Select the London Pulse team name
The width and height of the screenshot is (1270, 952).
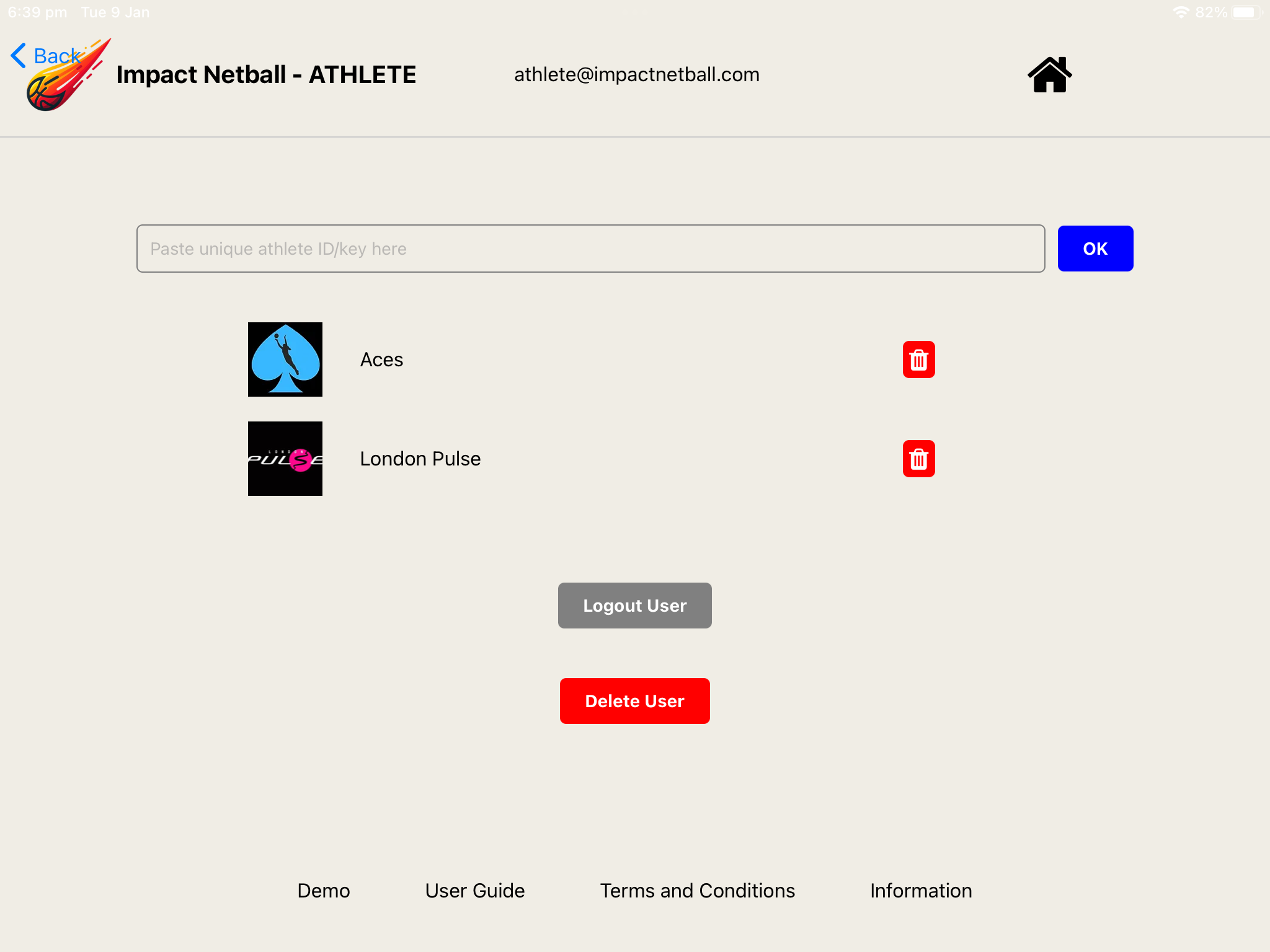[x=420, y=459]
